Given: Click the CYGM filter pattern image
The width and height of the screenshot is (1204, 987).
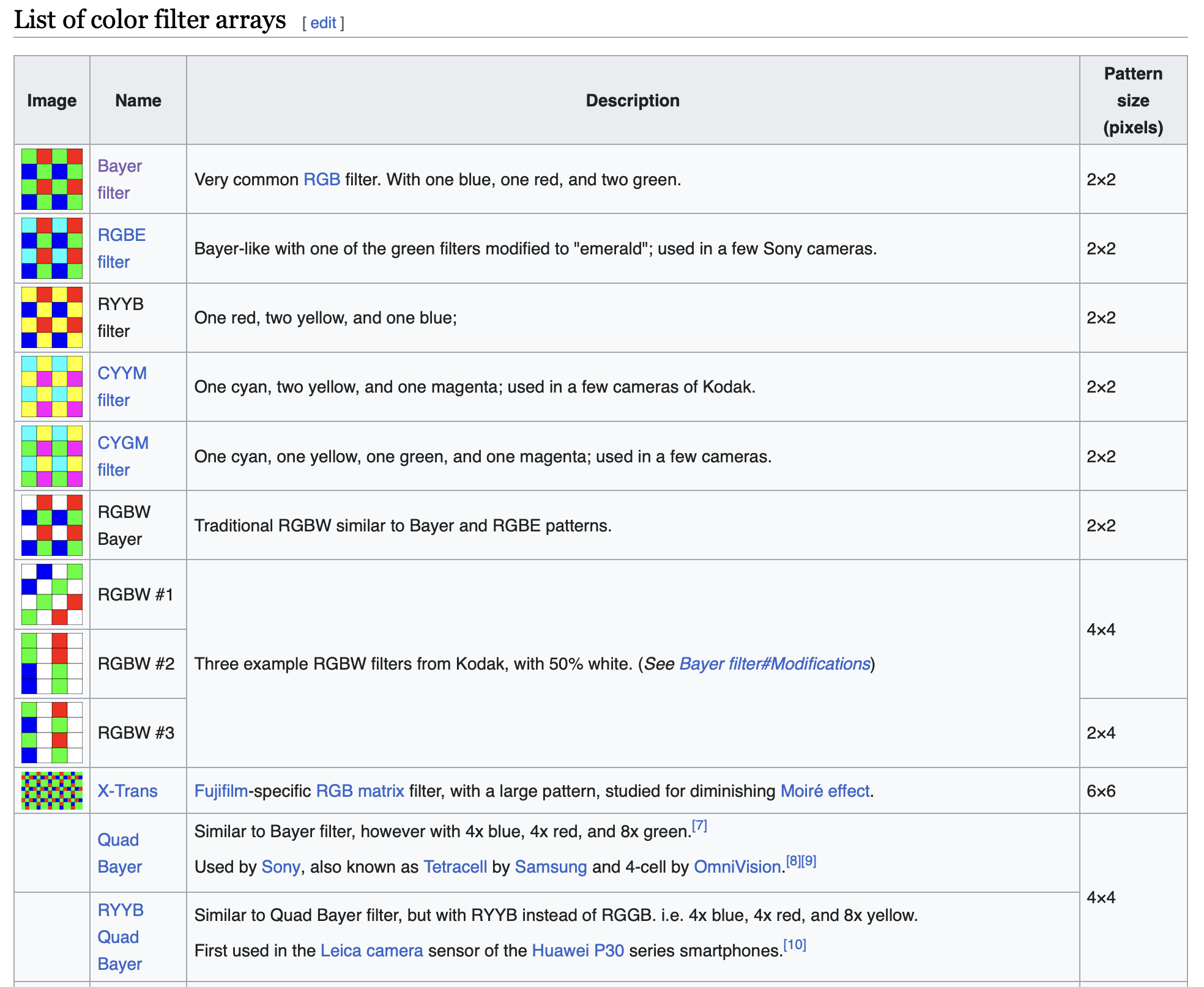Looking at the screenshot, I should 52,456.
